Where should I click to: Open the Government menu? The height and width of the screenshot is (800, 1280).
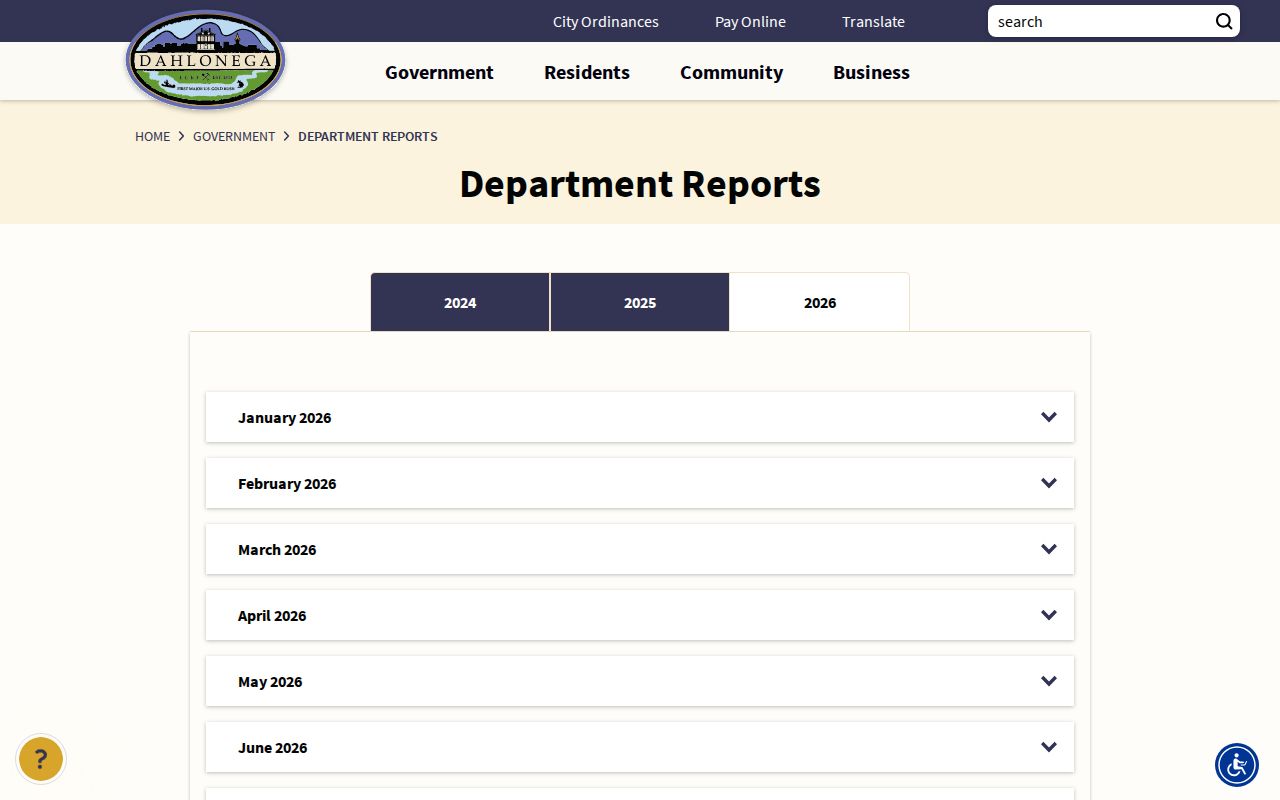click(x=439, y=72)
